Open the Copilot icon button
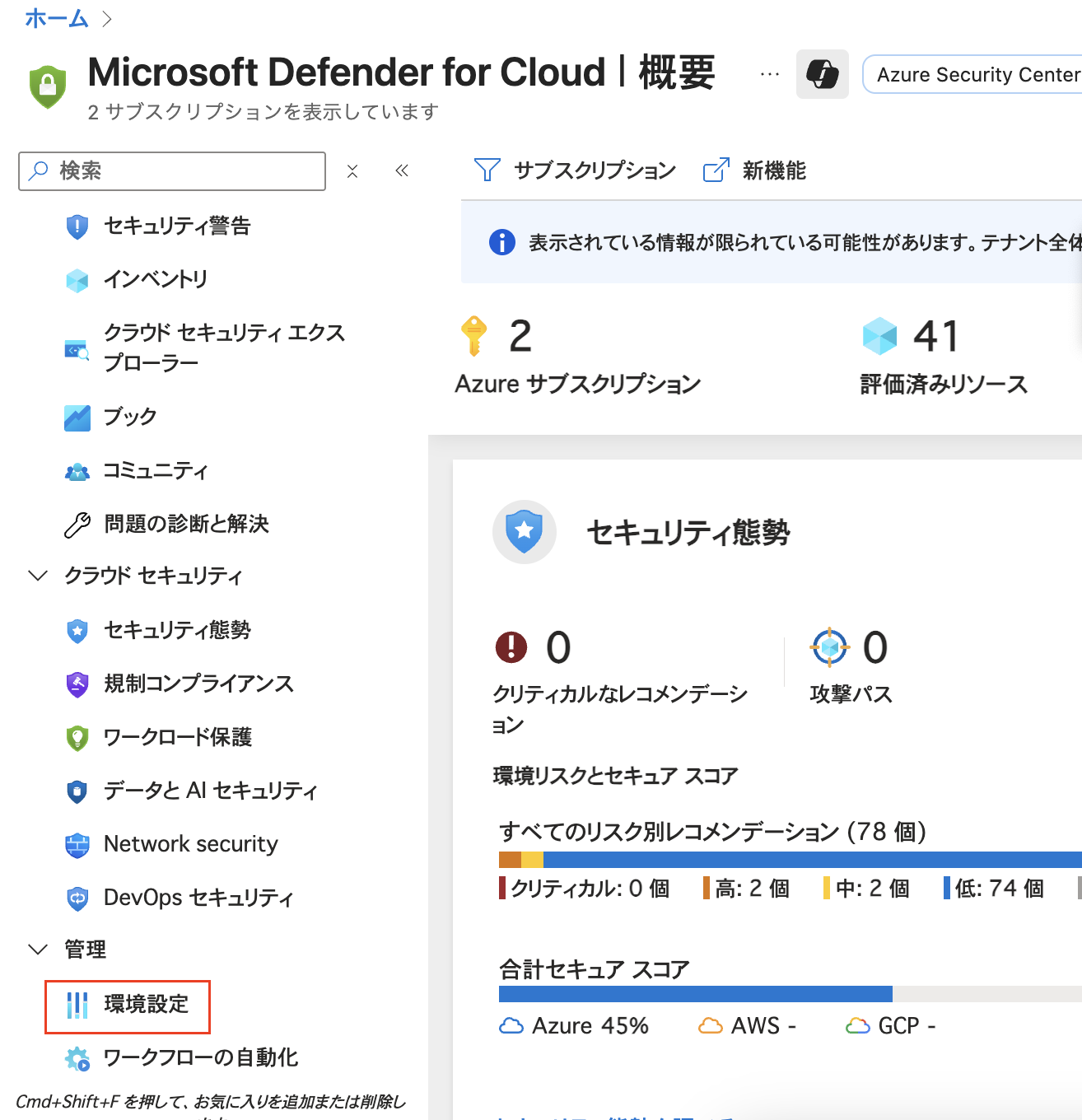Image resolution: width=1082 pixels, height=1120 pixels. pos(822,74)
